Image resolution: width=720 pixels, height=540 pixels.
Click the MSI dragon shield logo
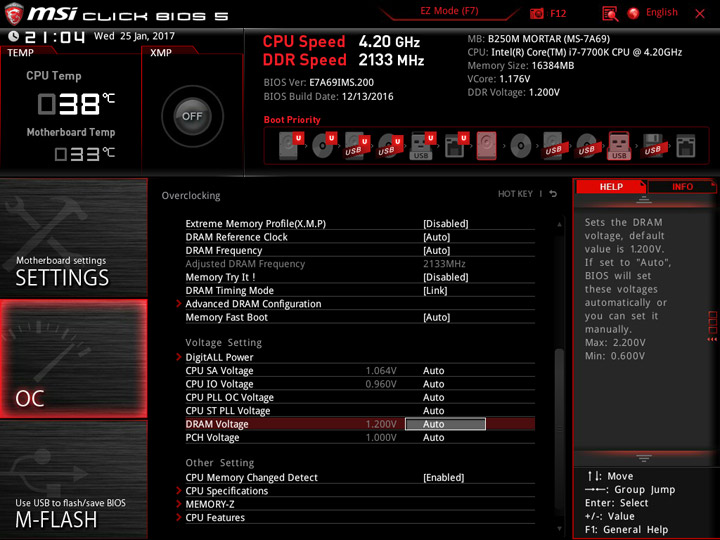[13, 14]
